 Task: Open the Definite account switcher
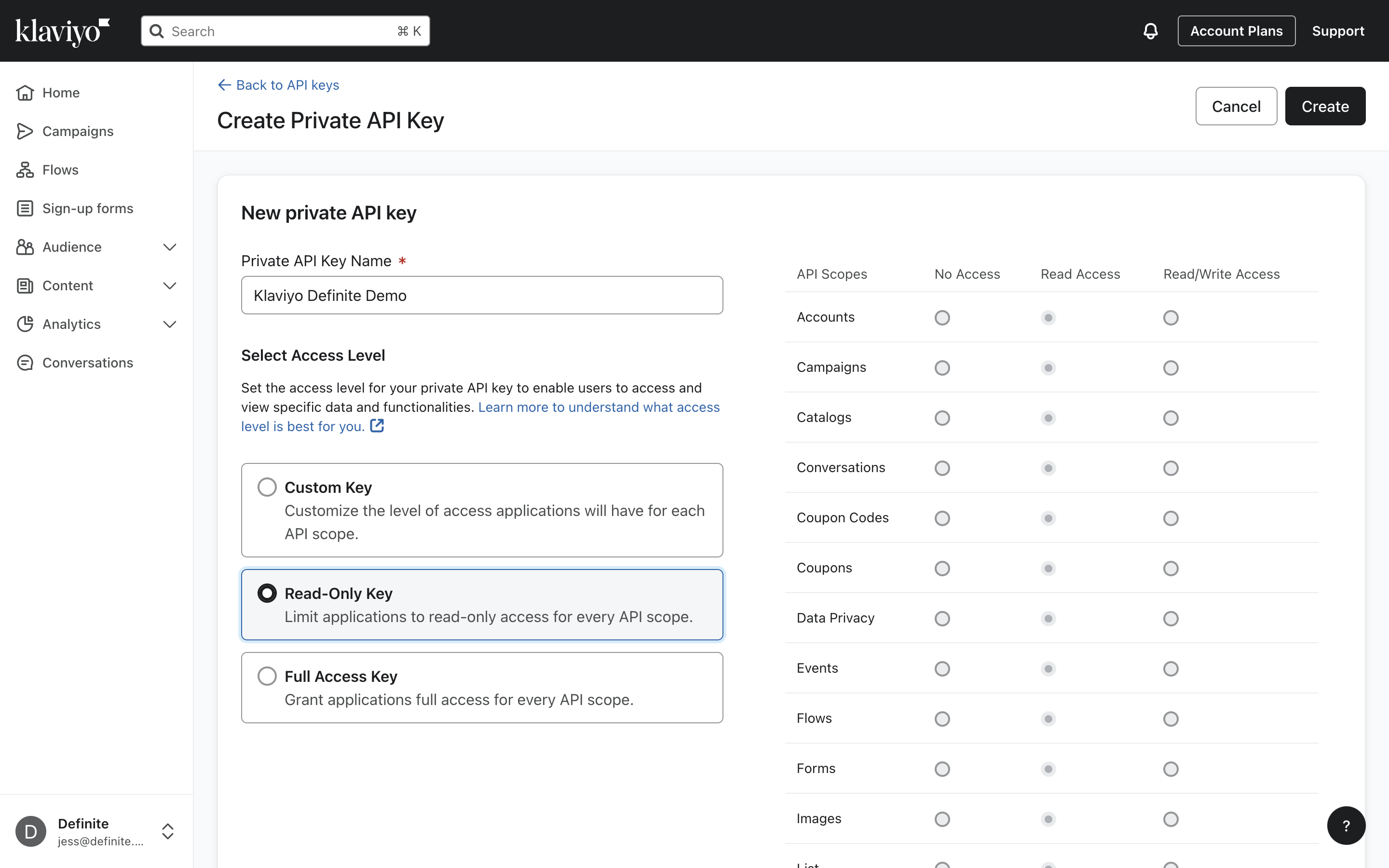[167, 831]
